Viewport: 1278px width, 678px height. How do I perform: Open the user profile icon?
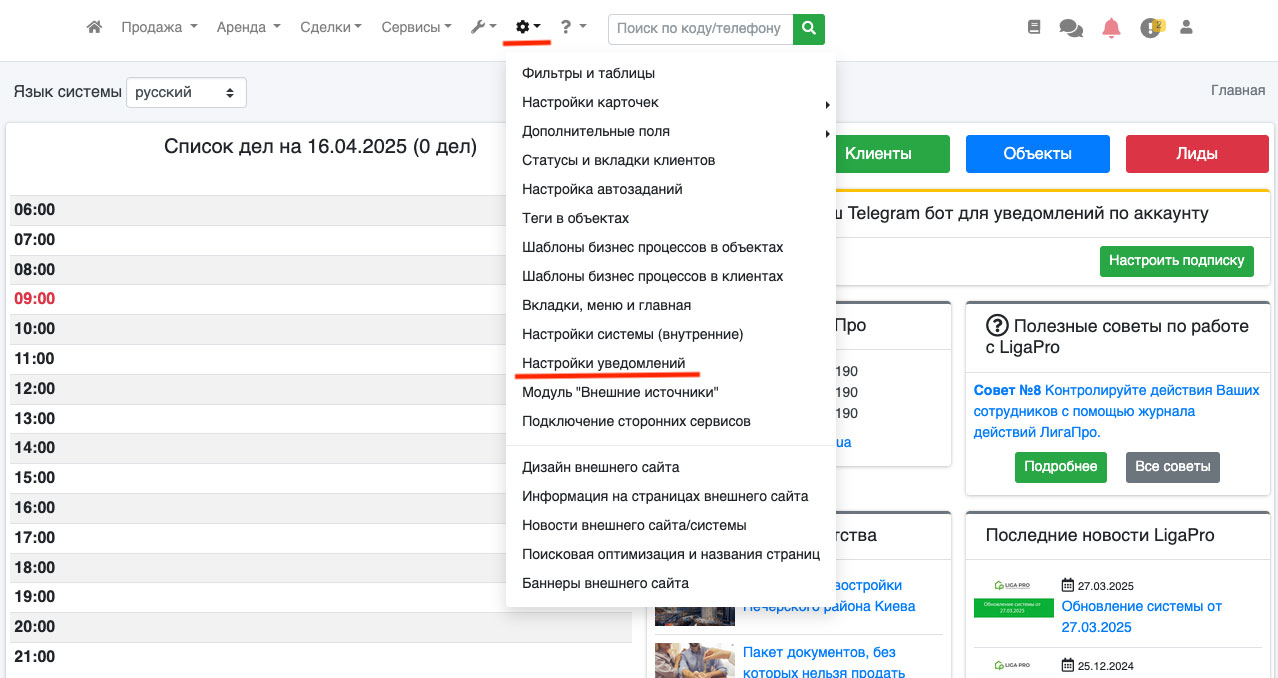pyautogui.click(x=1187, y=28)
